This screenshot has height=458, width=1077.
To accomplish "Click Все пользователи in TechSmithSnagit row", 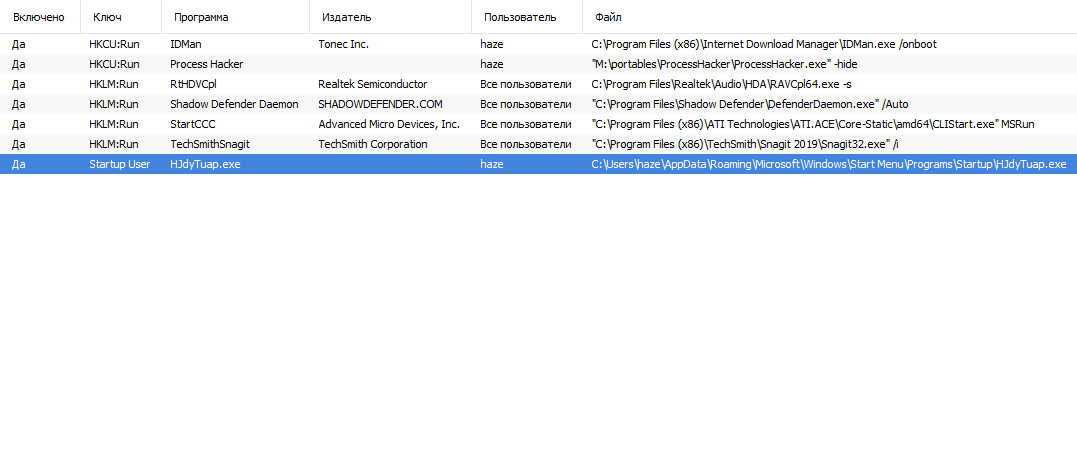I will (x=525, y=144).
